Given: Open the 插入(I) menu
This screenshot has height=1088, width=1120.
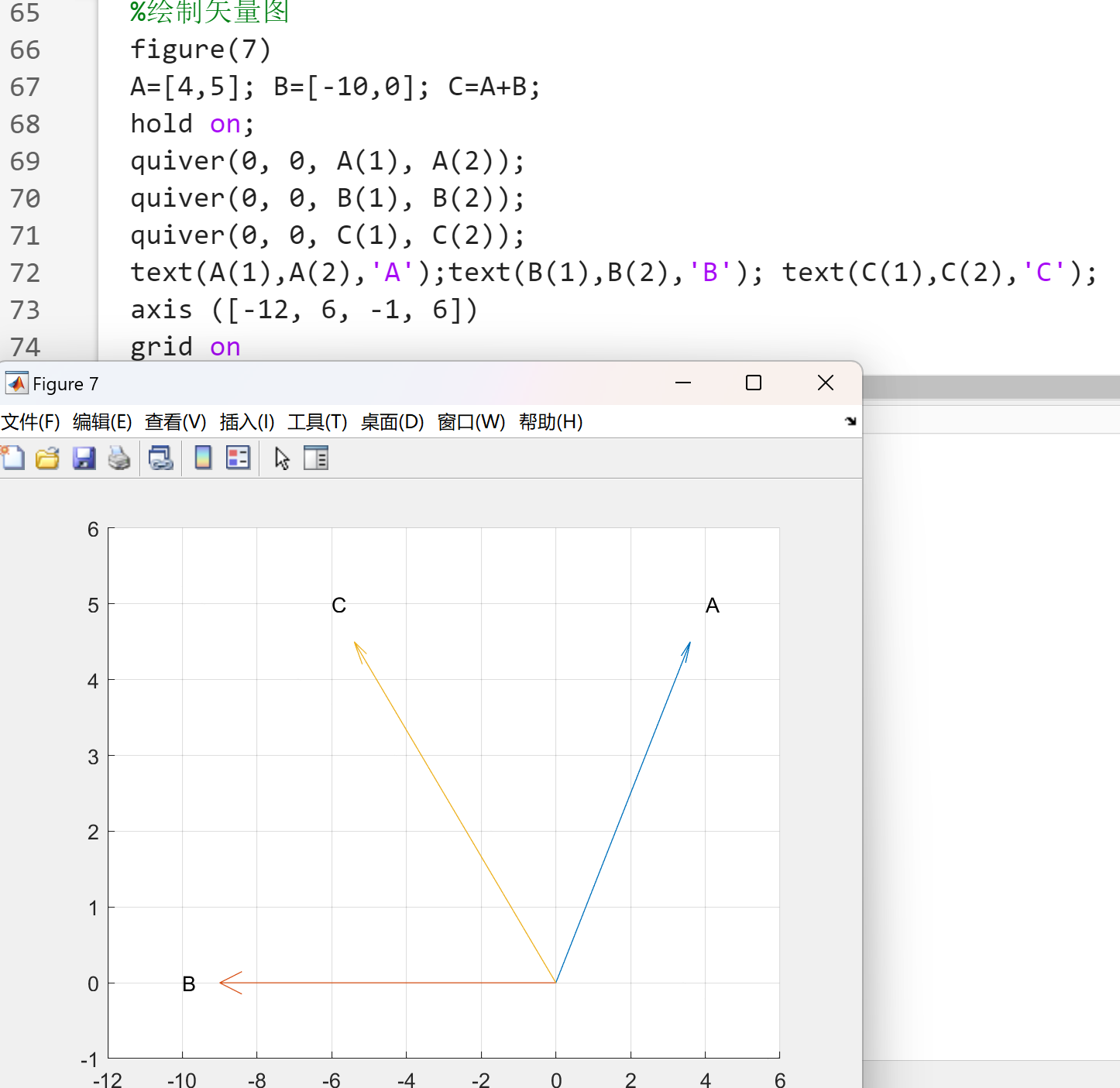Looking at the screenshot, I should (247, 422).
